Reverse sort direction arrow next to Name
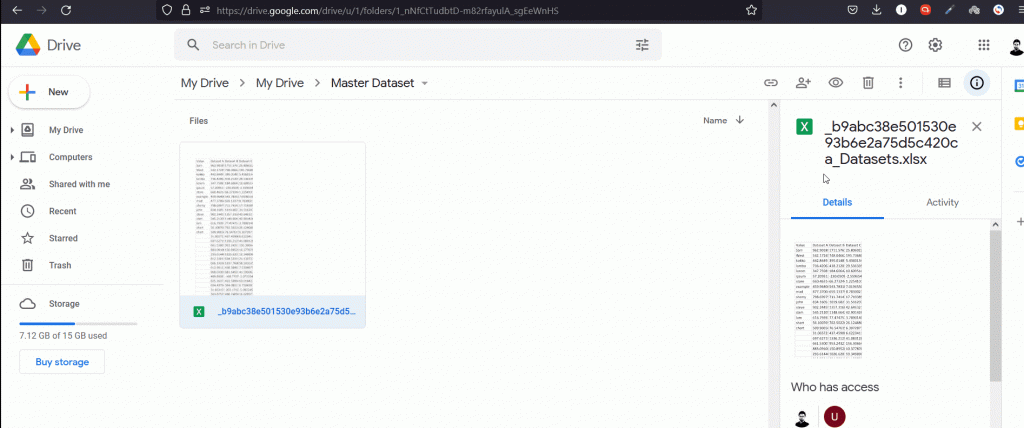The image size is (1024, 428). click(740, 120)
